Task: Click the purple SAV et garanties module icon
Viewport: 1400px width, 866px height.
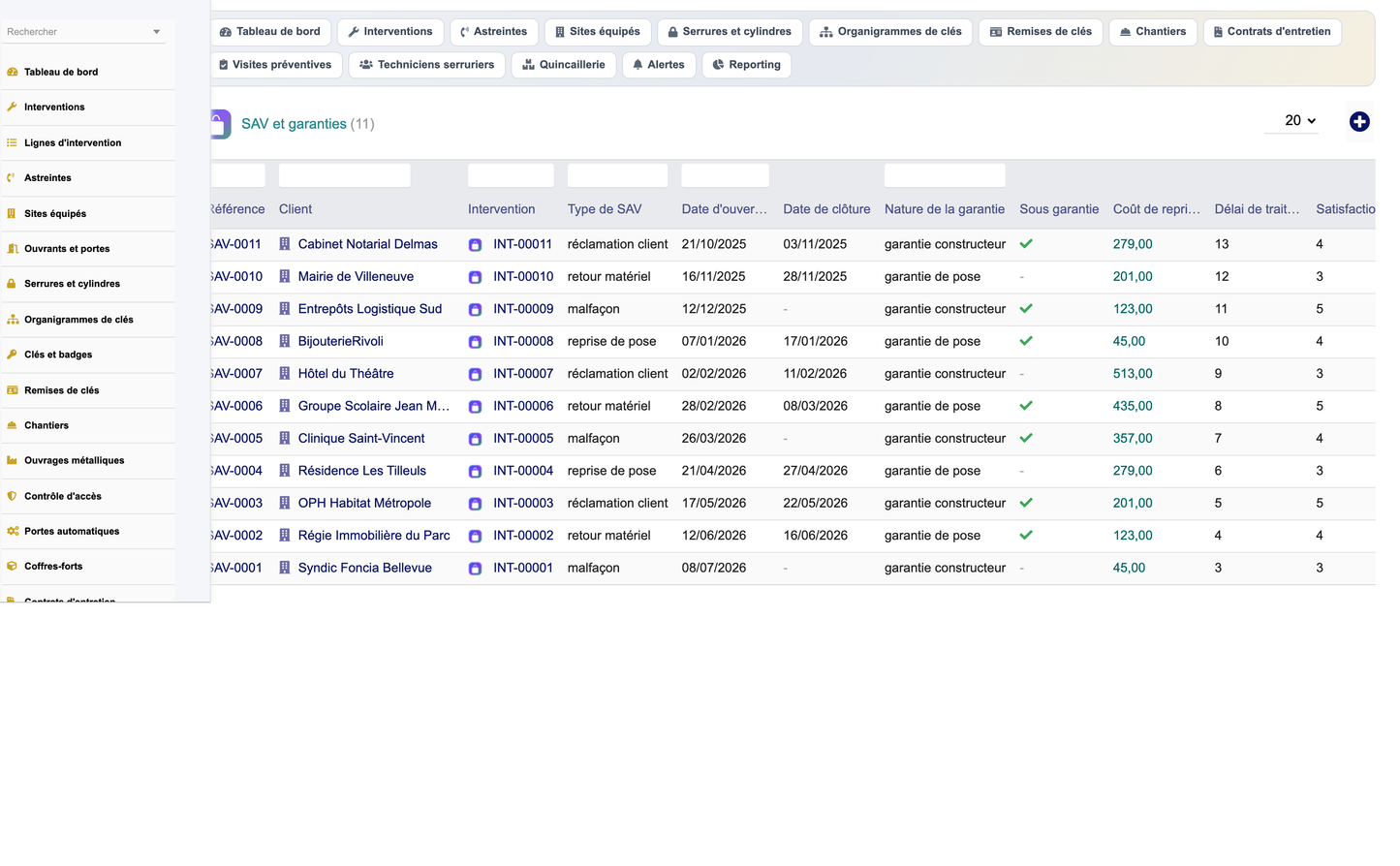Action: click(221, 124)
